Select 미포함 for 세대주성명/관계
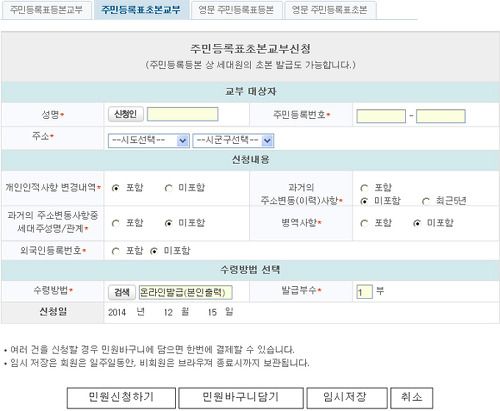Viewport: 500px width, 411px height. 169,223
